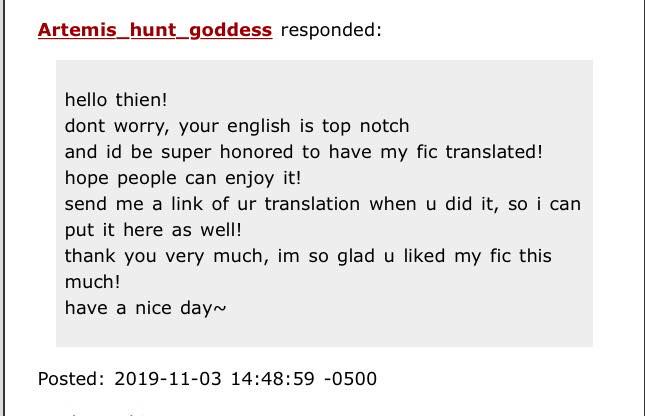Click the time 14:48:59 in the timestamp
This screenshot has height=416, width=645.
[273, 379]
